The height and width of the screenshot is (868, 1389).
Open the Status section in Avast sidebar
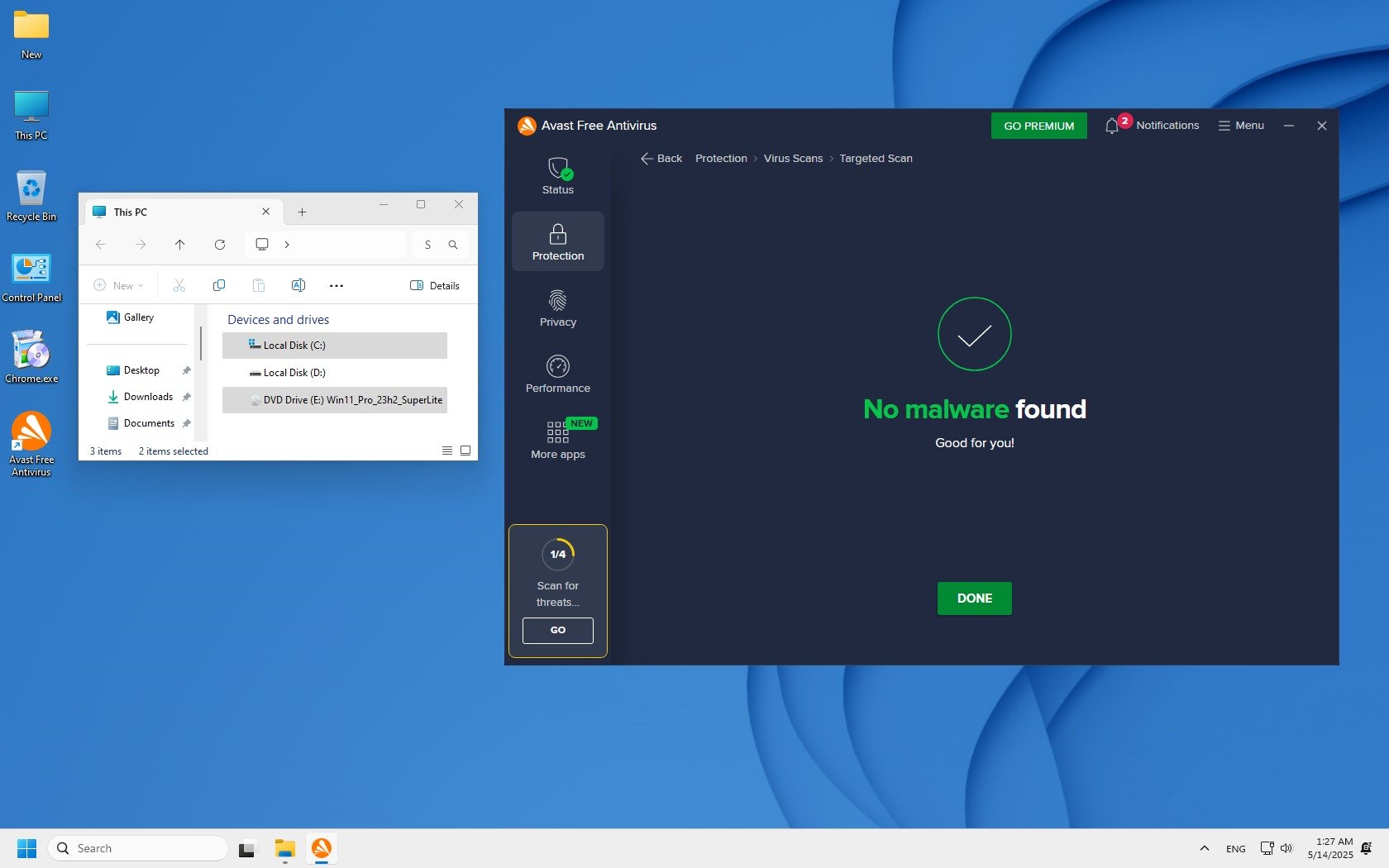click(x=558, y=176)
